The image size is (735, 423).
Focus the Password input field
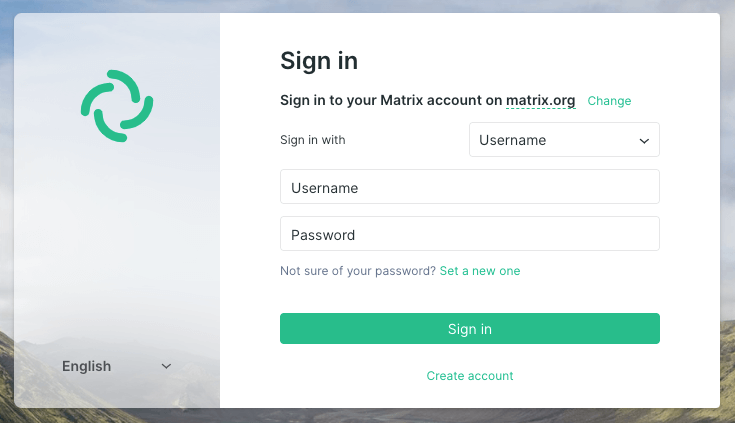[x=469, y=235]
